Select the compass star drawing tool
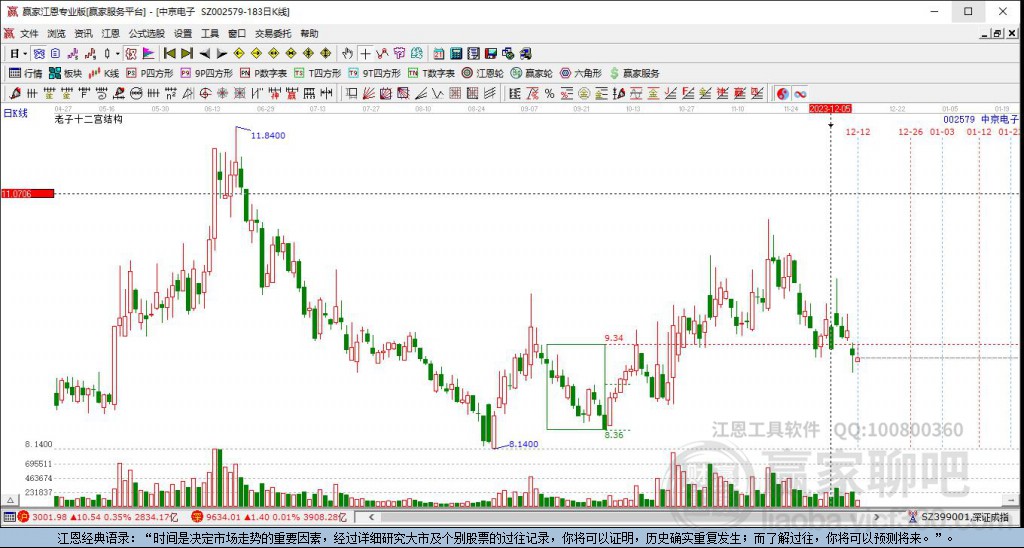1024x548 pixels. point(223,93)
